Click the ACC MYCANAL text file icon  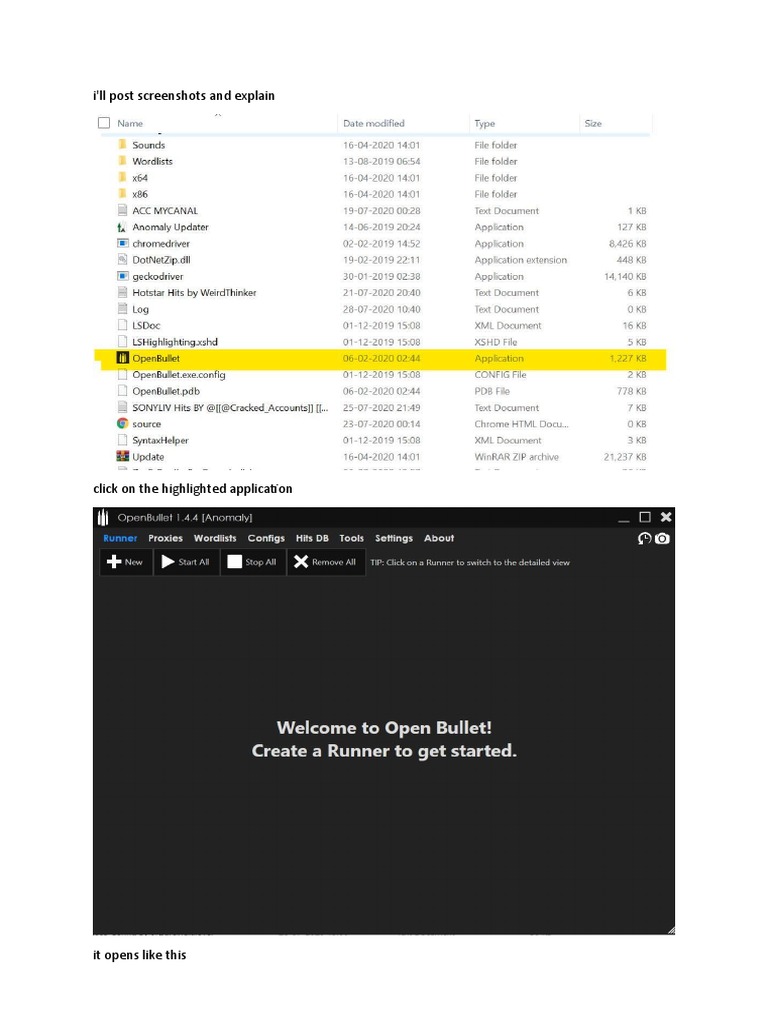[x=122, y=210]
